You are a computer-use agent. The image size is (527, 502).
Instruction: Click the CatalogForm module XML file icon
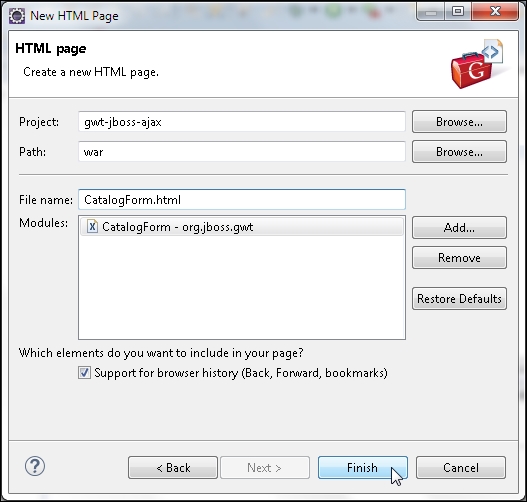tap(92, 226)
